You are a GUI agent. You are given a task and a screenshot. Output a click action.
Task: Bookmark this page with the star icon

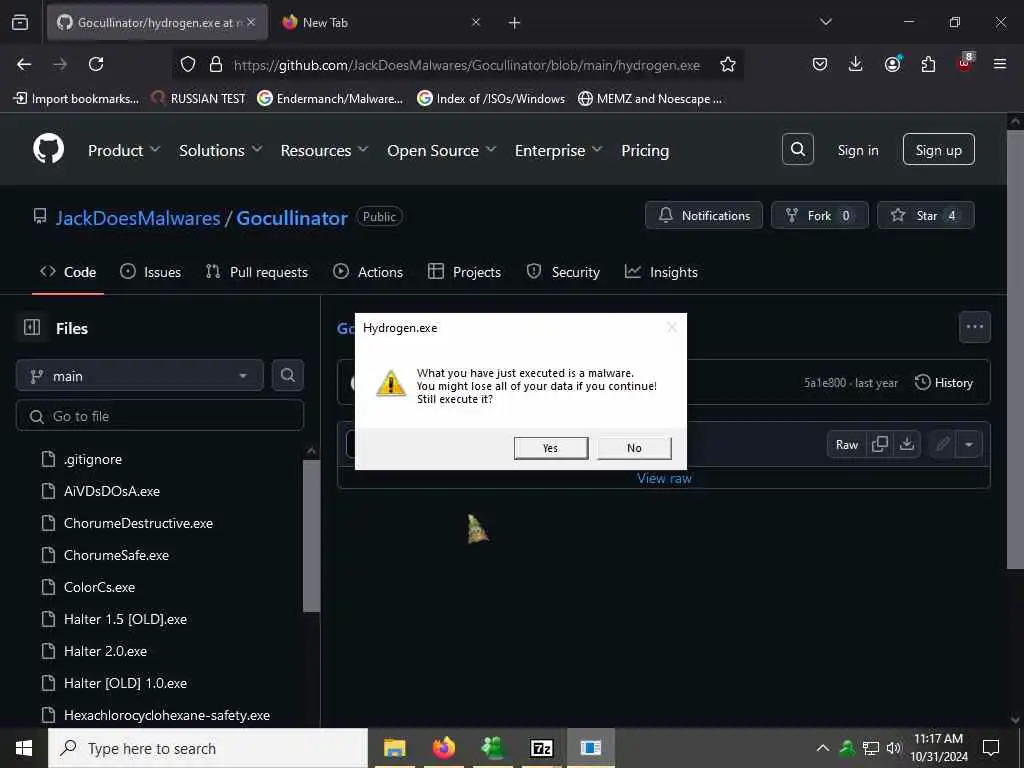[728, 64]
